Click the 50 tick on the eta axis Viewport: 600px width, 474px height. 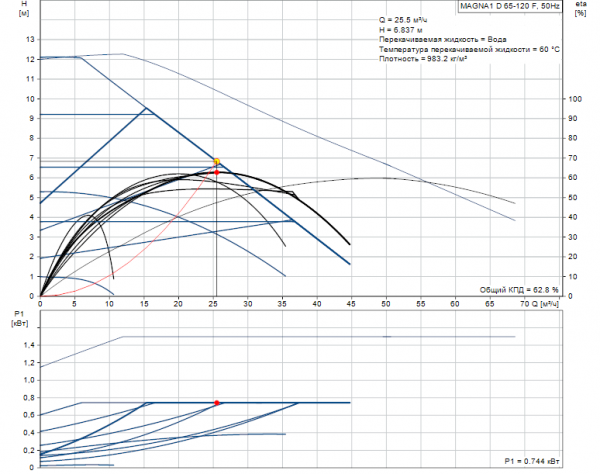(573, 198)
